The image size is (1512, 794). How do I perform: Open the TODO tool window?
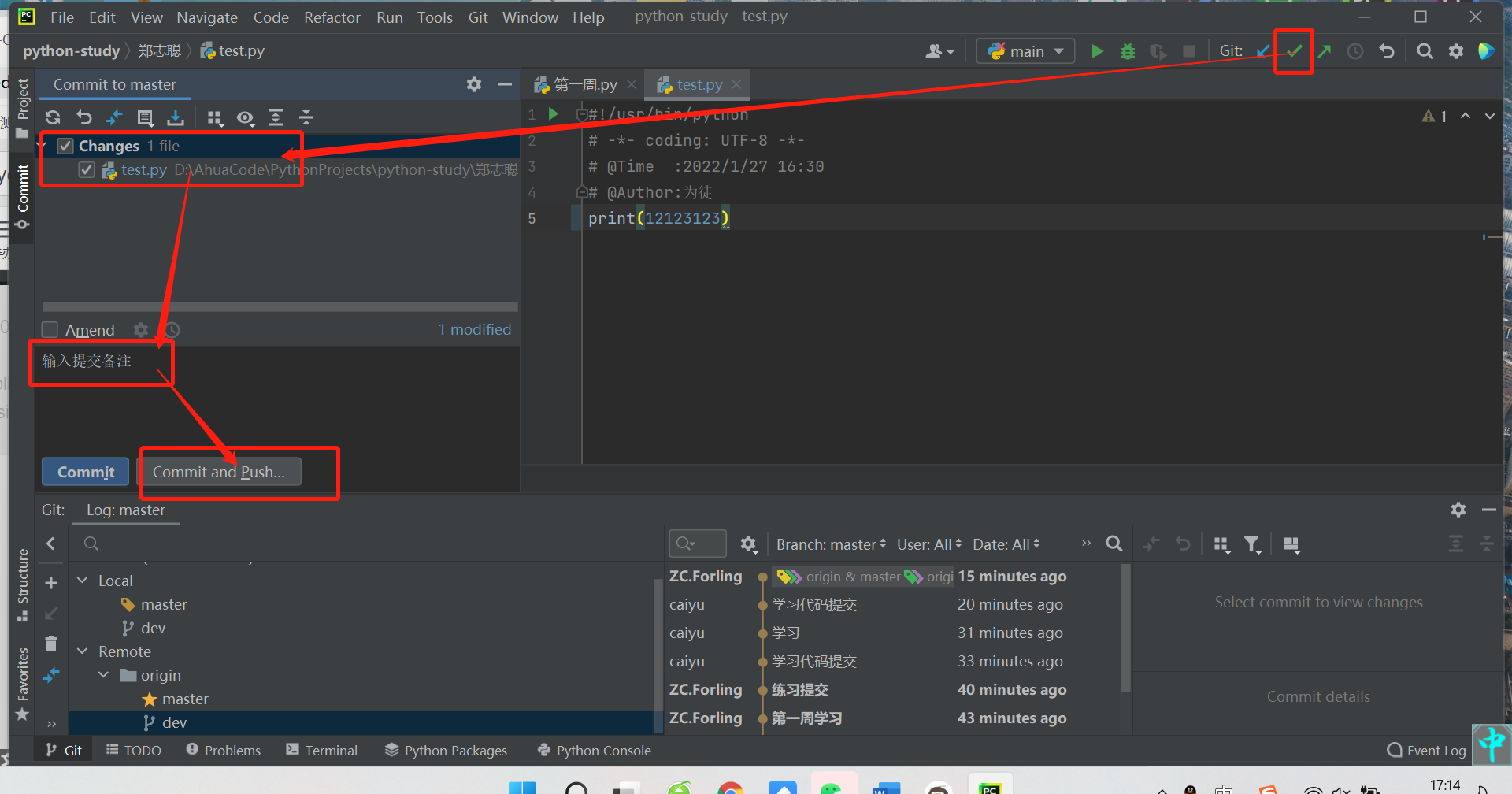coord(133,751)
